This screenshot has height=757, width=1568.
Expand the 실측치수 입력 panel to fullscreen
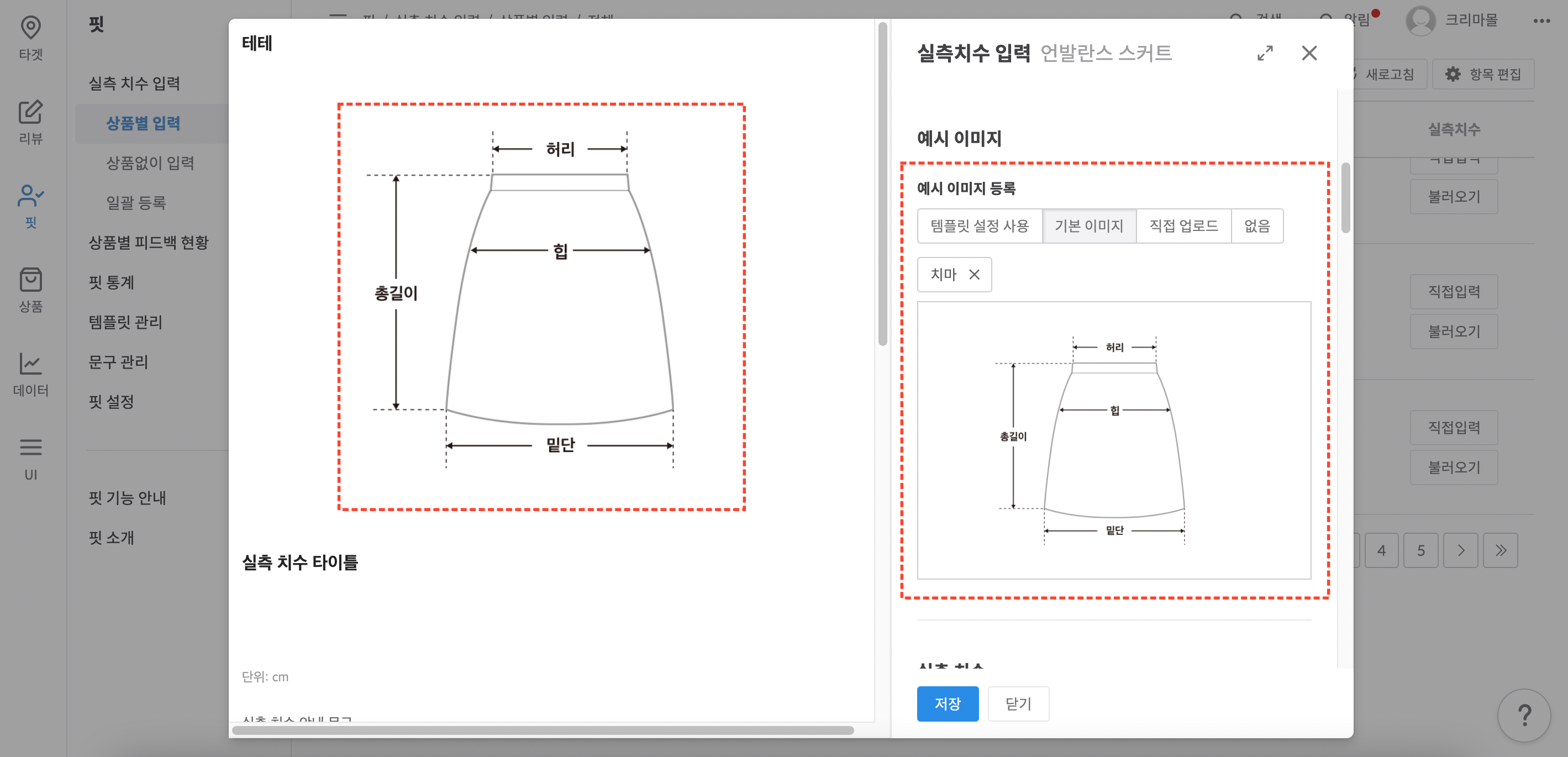[1265, 54]
